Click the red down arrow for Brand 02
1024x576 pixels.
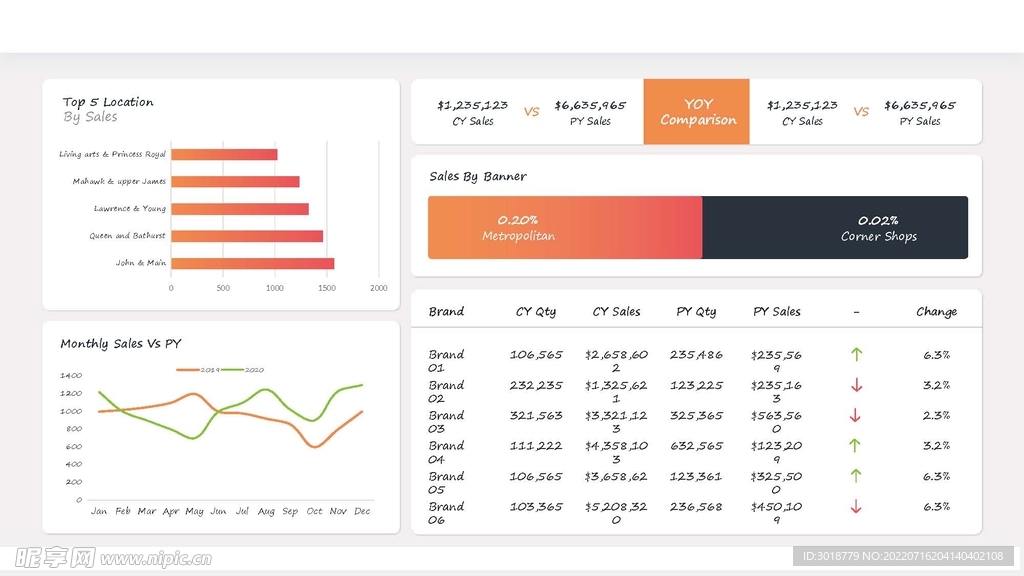click(x=856, y=385)
